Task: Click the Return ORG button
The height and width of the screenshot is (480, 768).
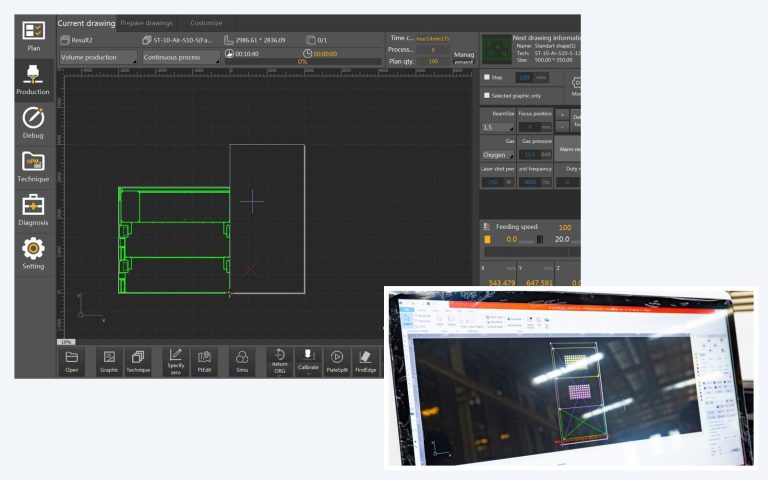Action: 280,361
